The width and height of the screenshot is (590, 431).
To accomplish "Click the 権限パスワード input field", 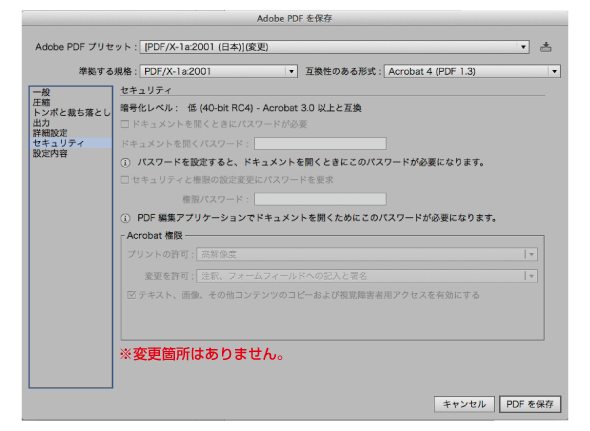I will (x=320, y=199).
